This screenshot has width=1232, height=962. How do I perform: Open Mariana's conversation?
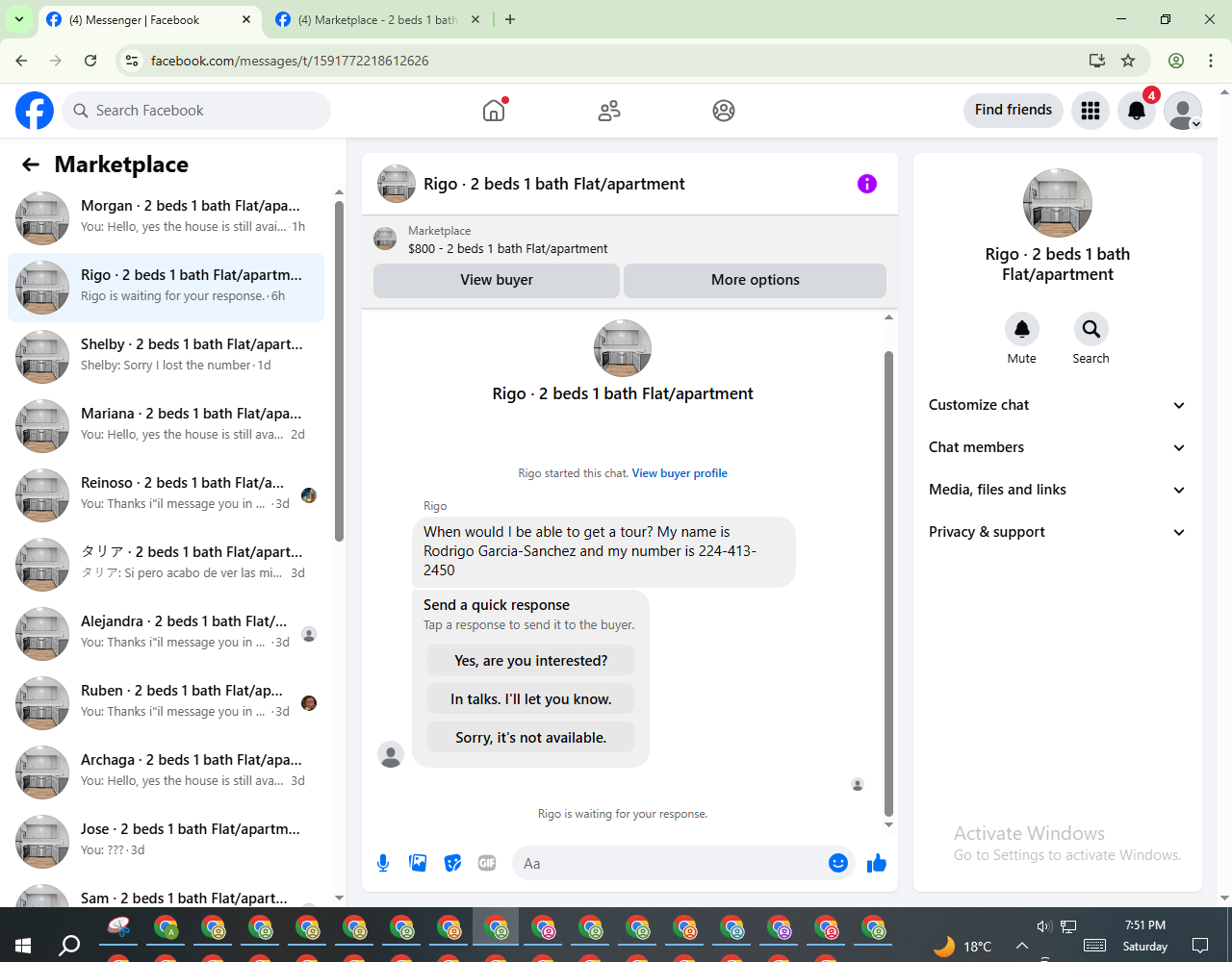pos(166,426)
